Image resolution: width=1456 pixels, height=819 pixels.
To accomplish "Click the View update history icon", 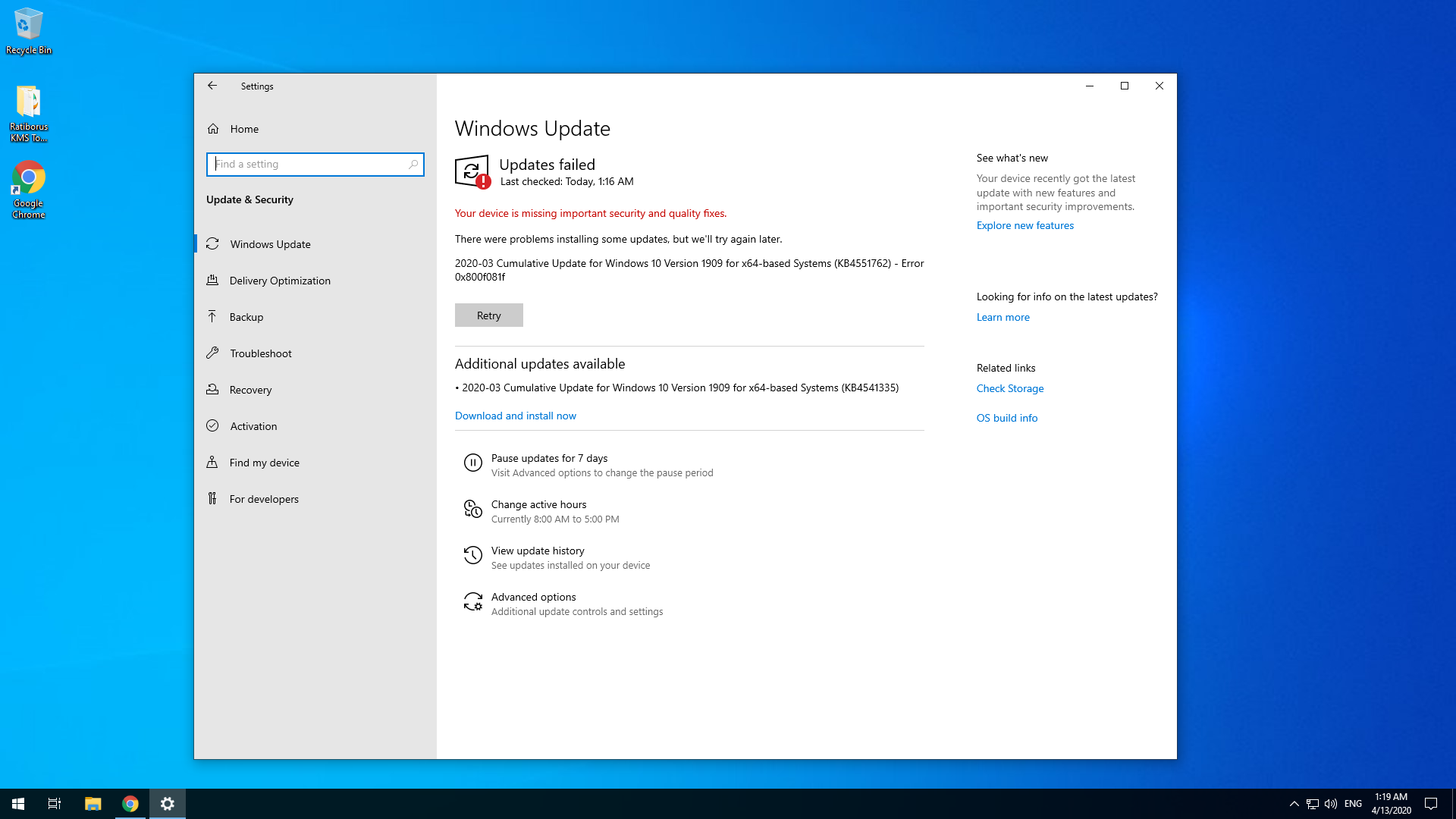I will click(472, 555).
